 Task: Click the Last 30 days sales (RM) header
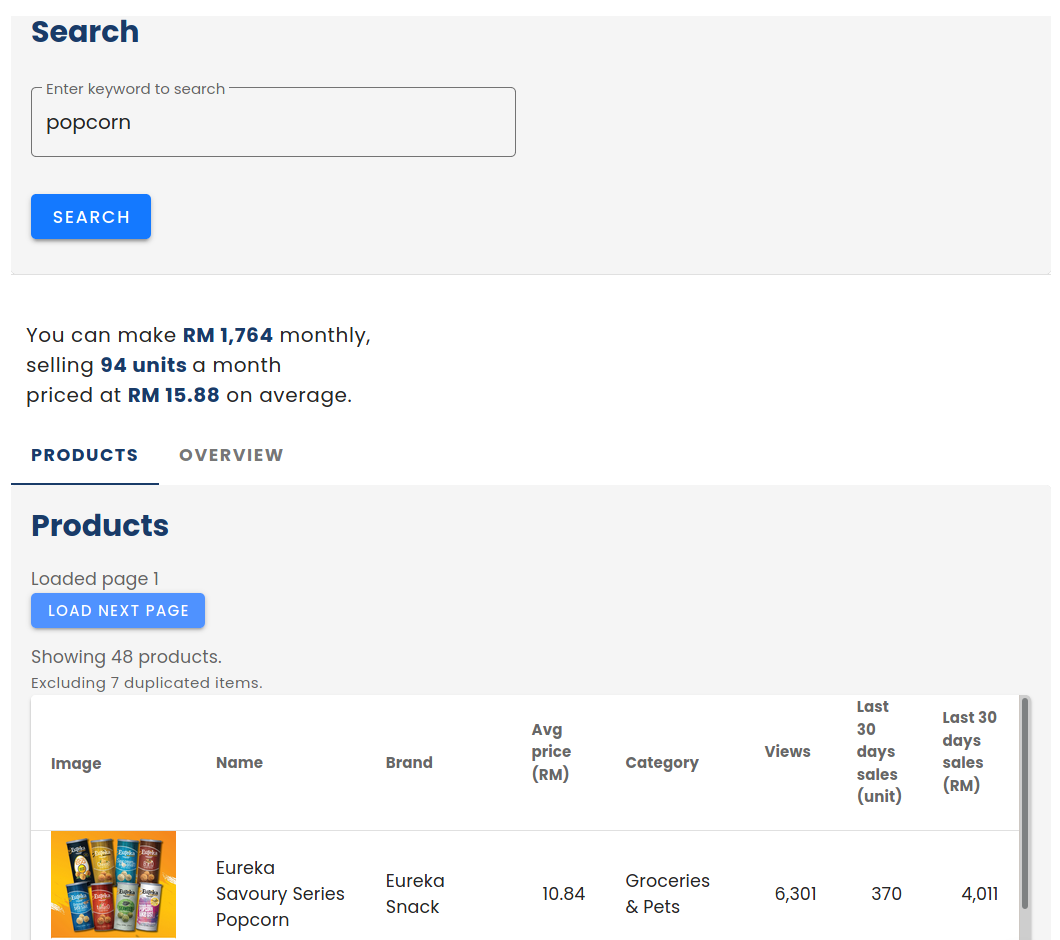[969, 752]
